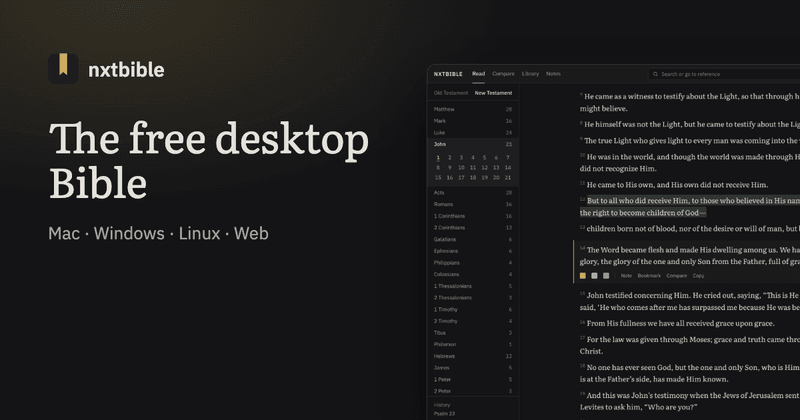Go to John chapter 14
Viewport: 800px width, 420px height.
(508, 167)
